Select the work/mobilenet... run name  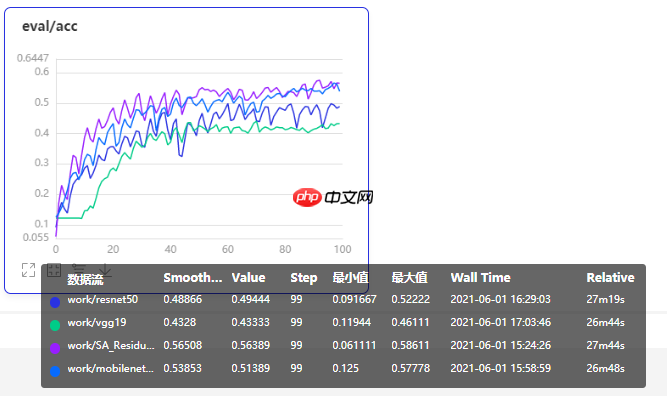(x=111, y=368)
